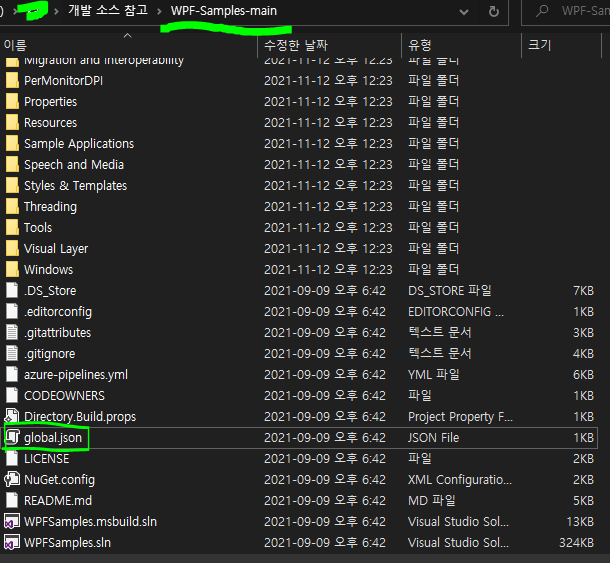Click the WPFSamples.sln Visual Studio icon
Viewport: 610px width, 563px height.
tap(12, 543)
